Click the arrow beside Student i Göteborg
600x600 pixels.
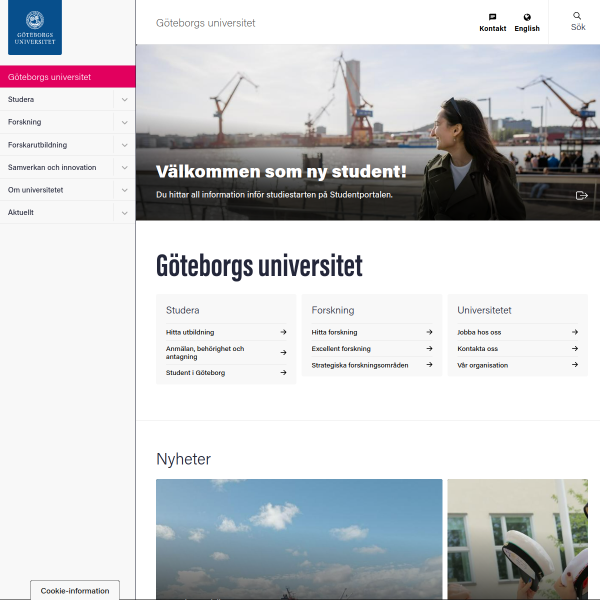pyautogui.click(x=283, y=372)
